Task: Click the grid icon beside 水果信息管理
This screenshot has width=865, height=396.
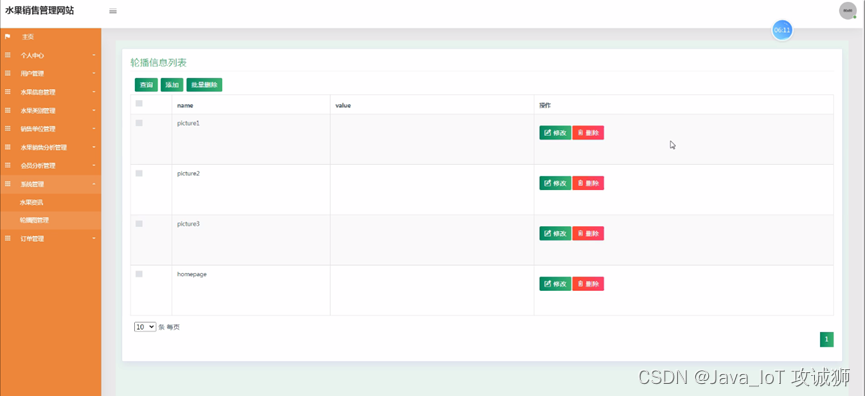Action: (8, 92)
